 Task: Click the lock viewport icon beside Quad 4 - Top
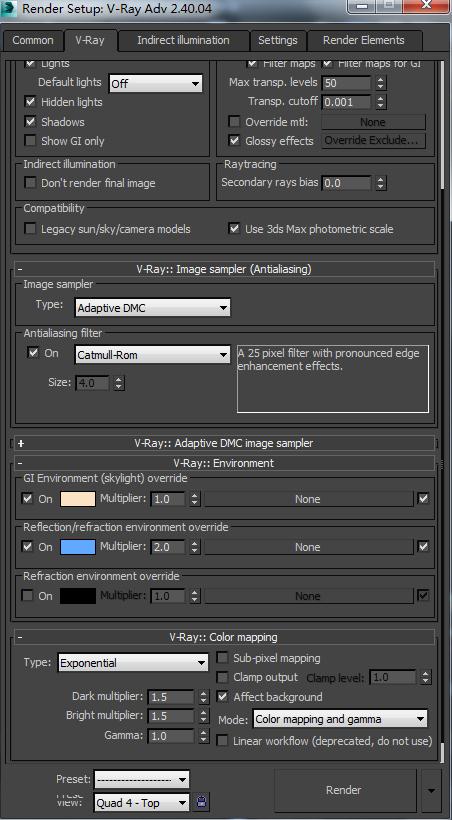(202, 802)
